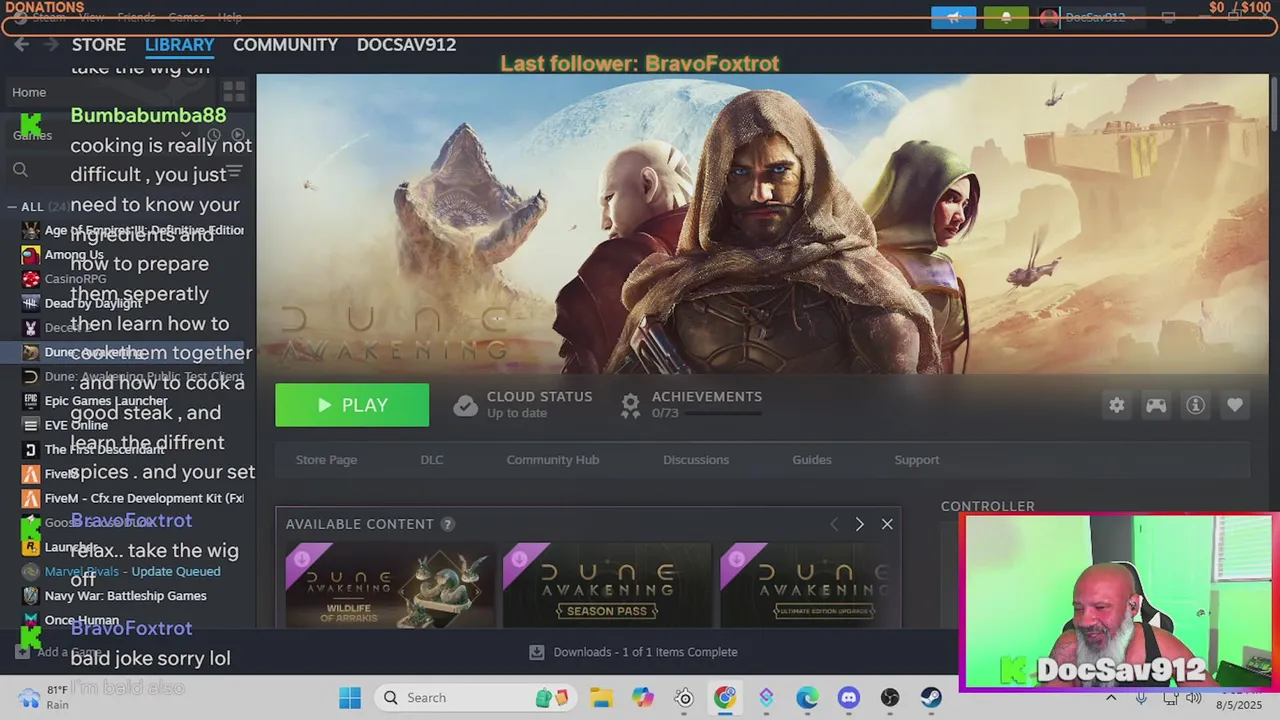Click the library search magnifier icon

pyautogui.click(x=20, y=171)
